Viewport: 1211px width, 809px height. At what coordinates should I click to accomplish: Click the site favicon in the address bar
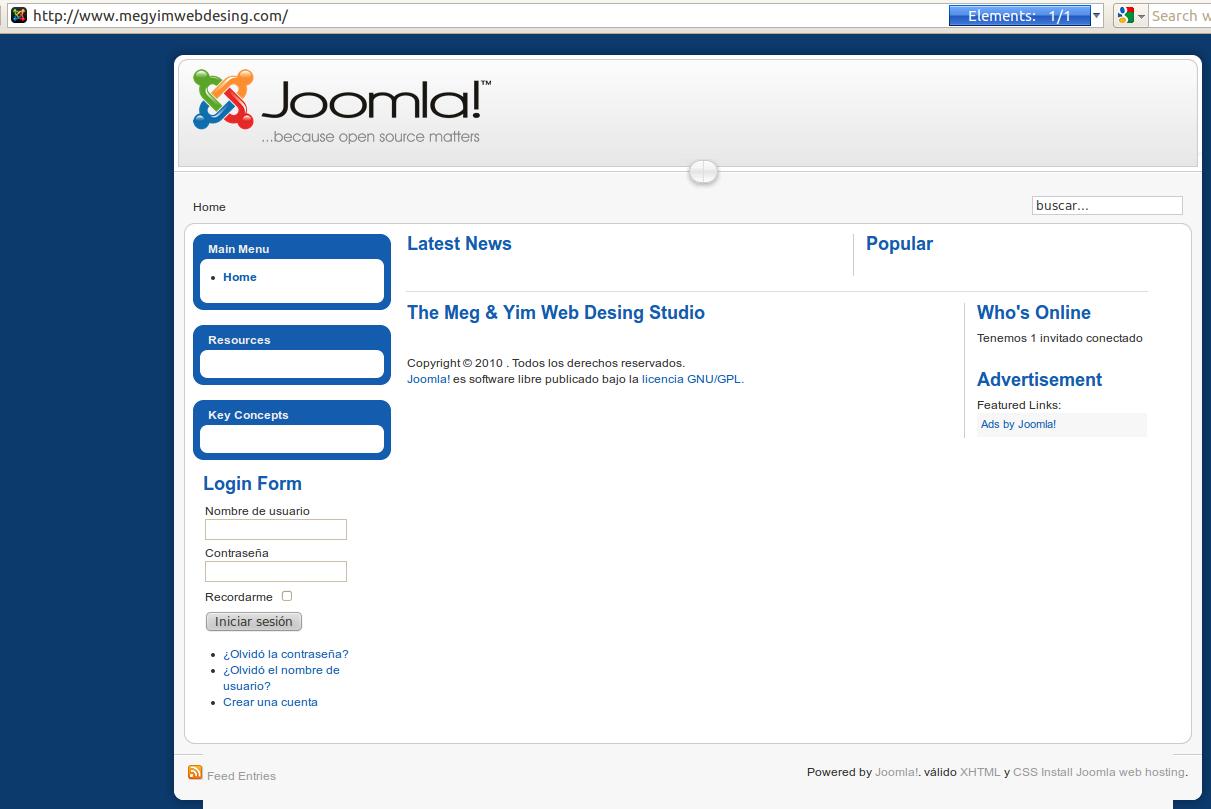point(18,15)
